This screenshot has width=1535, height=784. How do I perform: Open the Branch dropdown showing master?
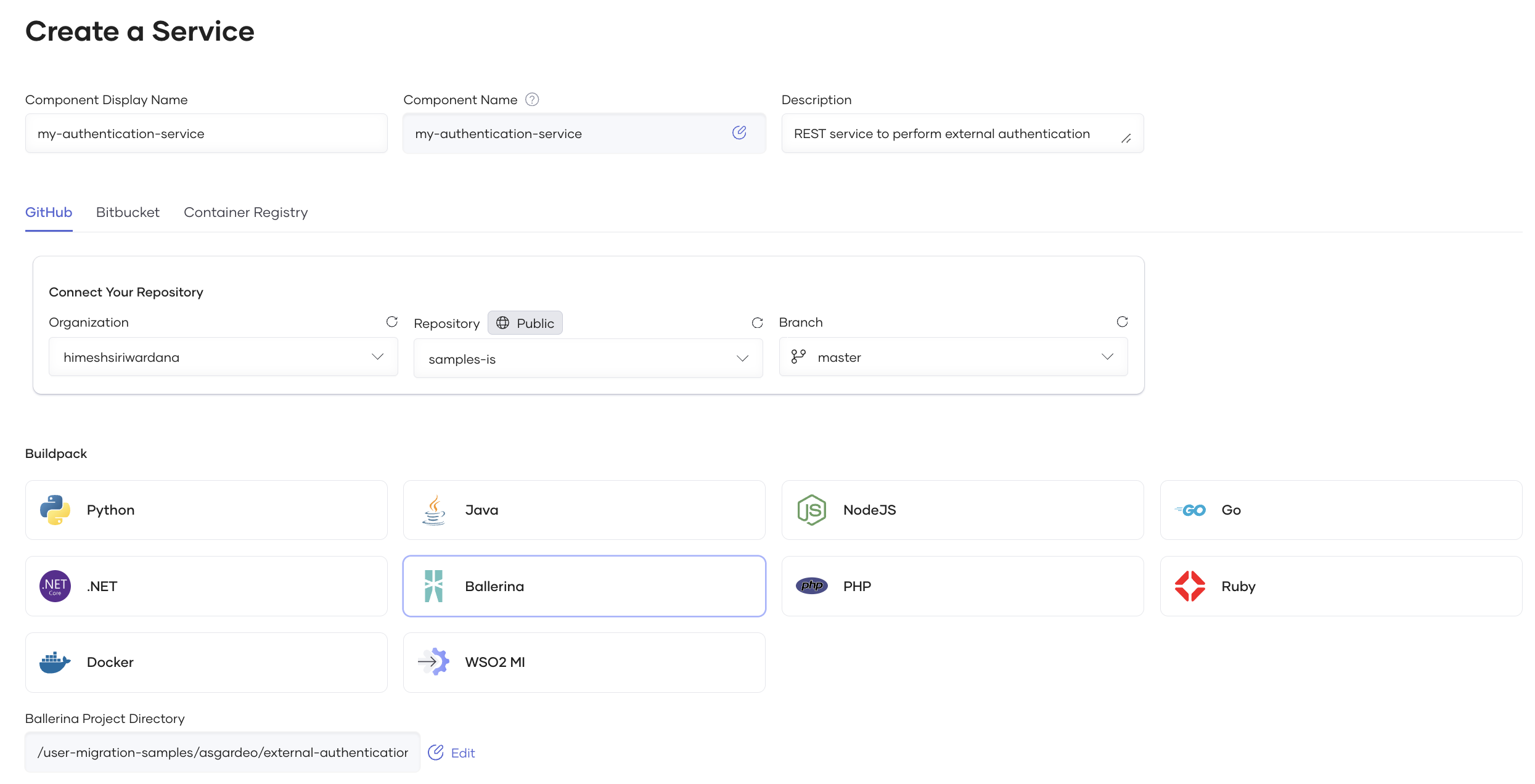tap(953, 357)
